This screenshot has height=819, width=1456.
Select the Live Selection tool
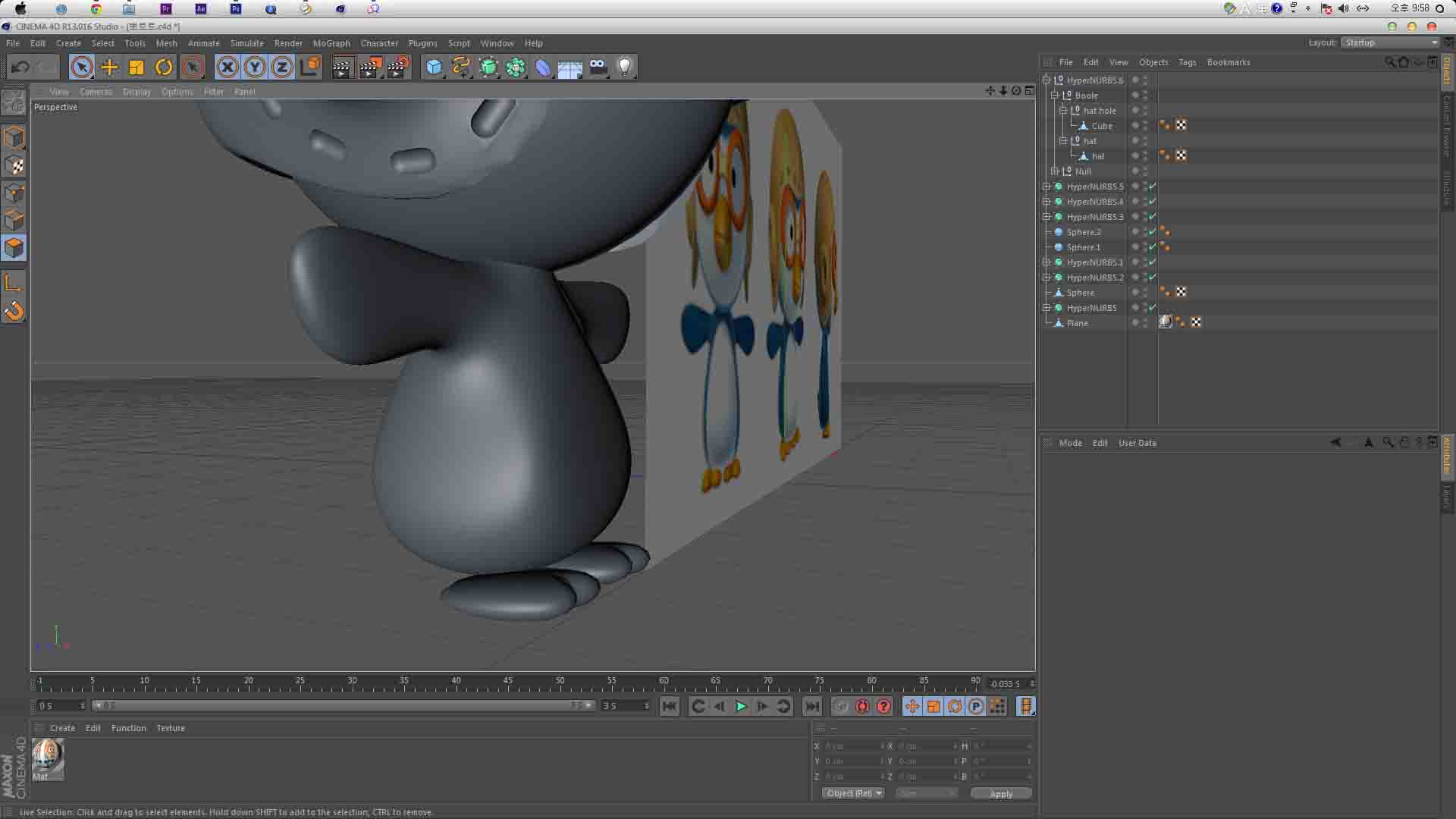[82, 67]
